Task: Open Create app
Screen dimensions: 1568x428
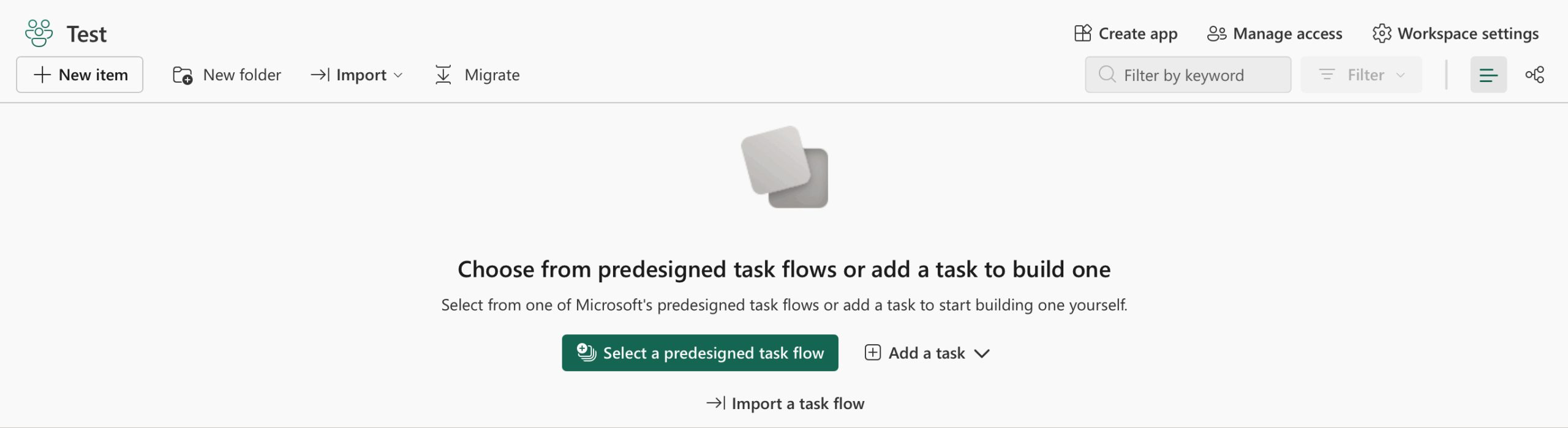Action: 1126,34
